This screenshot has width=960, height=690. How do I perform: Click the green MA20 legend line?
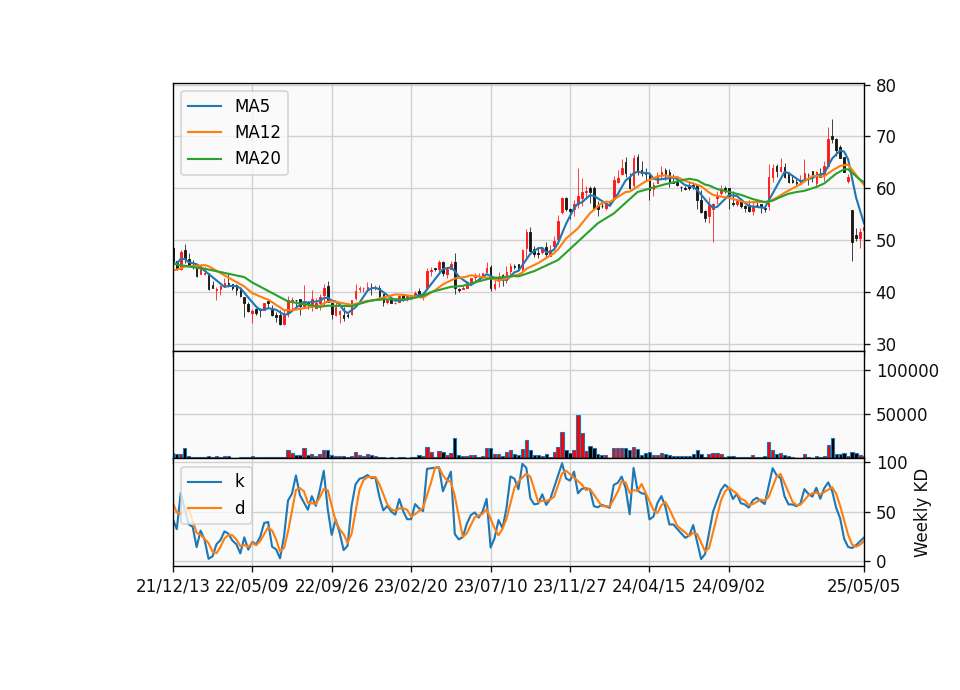[204, 159]
